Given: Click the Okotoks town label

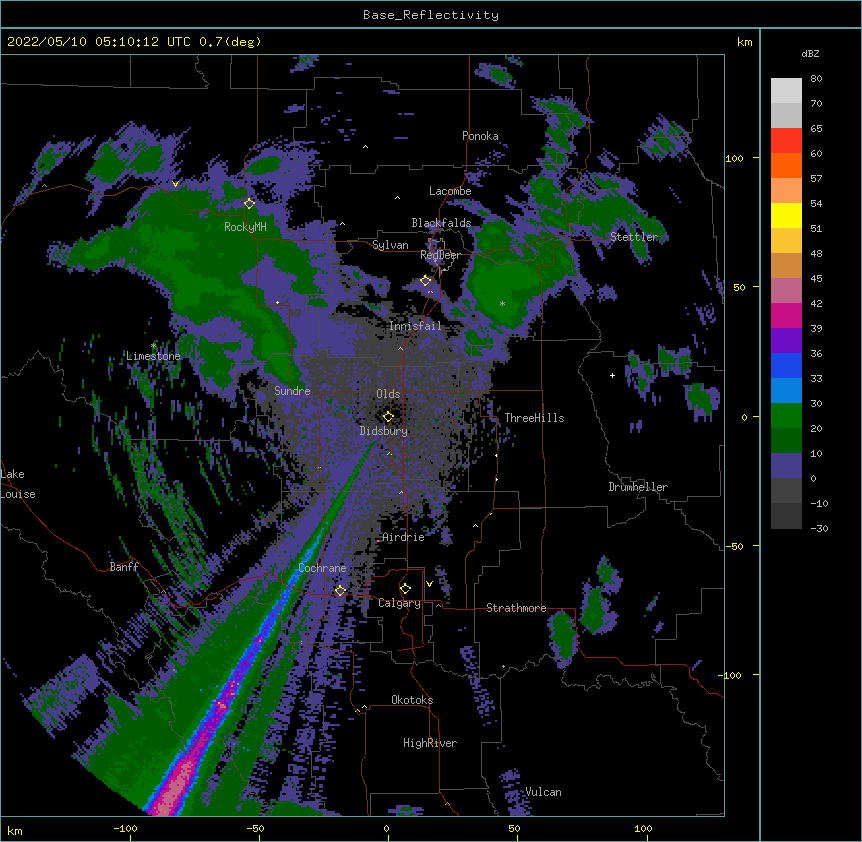Looking at the screenshot, I should tap(412, 700).
